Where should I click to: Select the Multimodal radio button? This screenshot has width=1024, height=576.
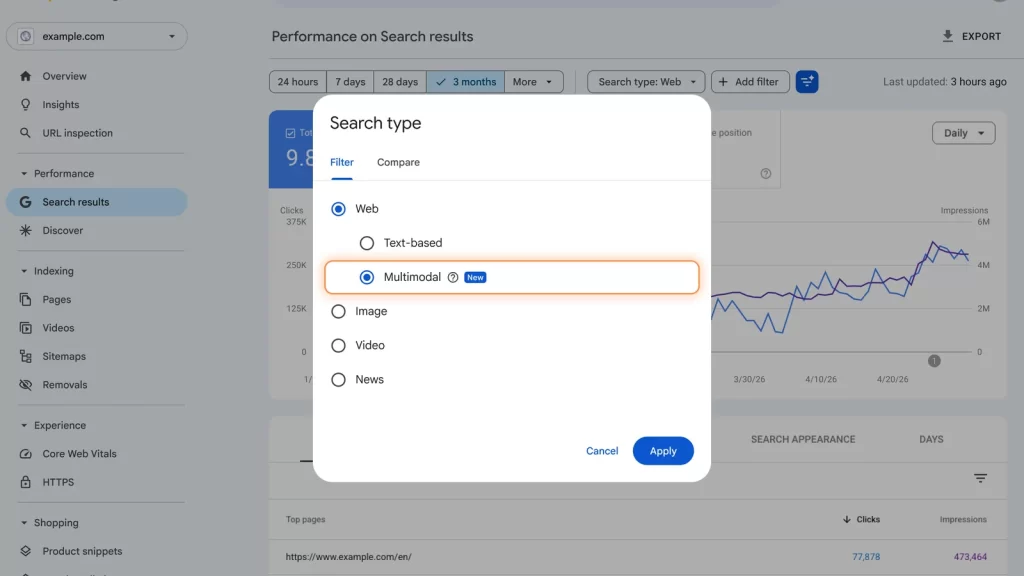point(366,278)
